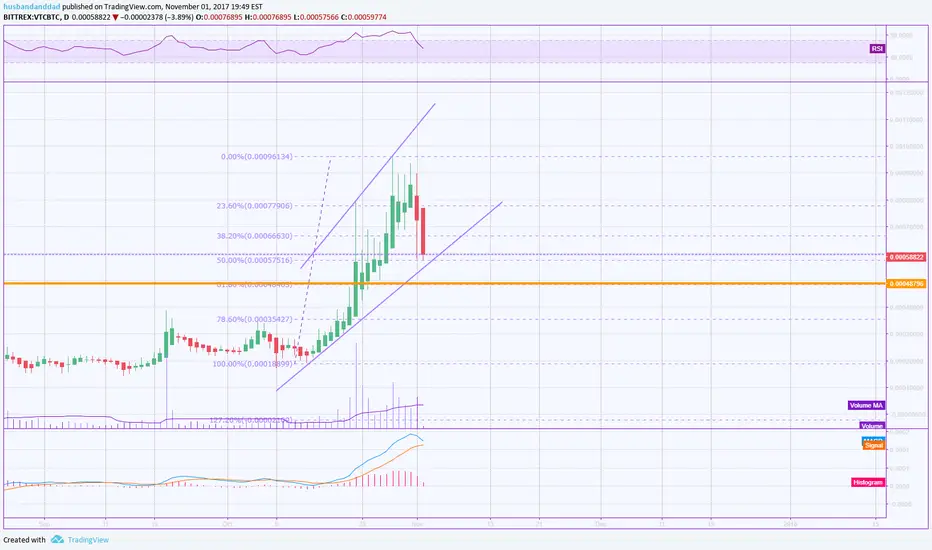Click the BITTREX:VTCBTC, D symbol text
The height and width of the screenshot is (550, 932).
[x=36, y=17]
